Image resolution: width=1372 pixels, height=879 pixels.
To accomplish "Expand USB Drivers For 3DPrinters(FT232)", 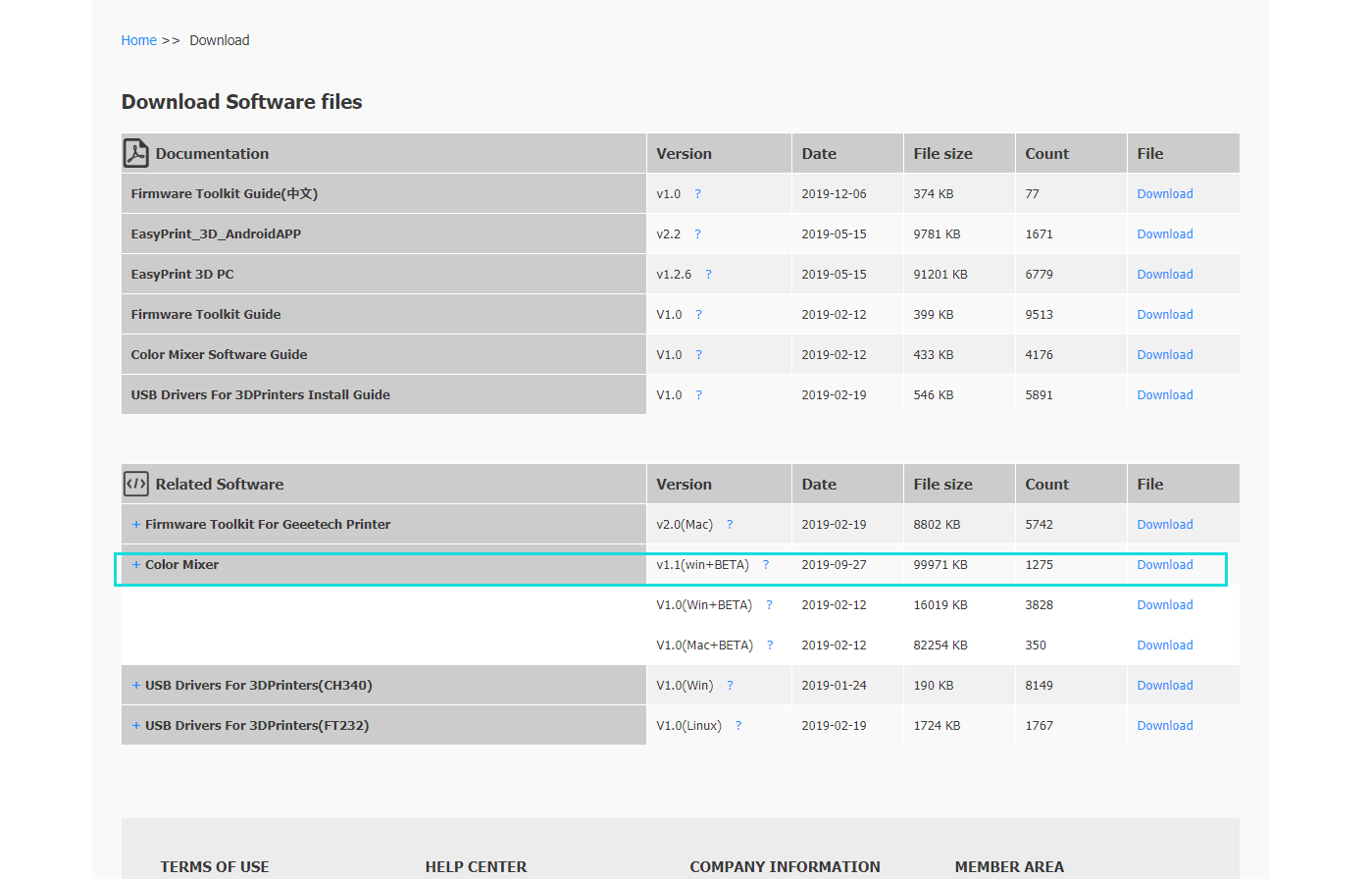I will click(136, 726).
